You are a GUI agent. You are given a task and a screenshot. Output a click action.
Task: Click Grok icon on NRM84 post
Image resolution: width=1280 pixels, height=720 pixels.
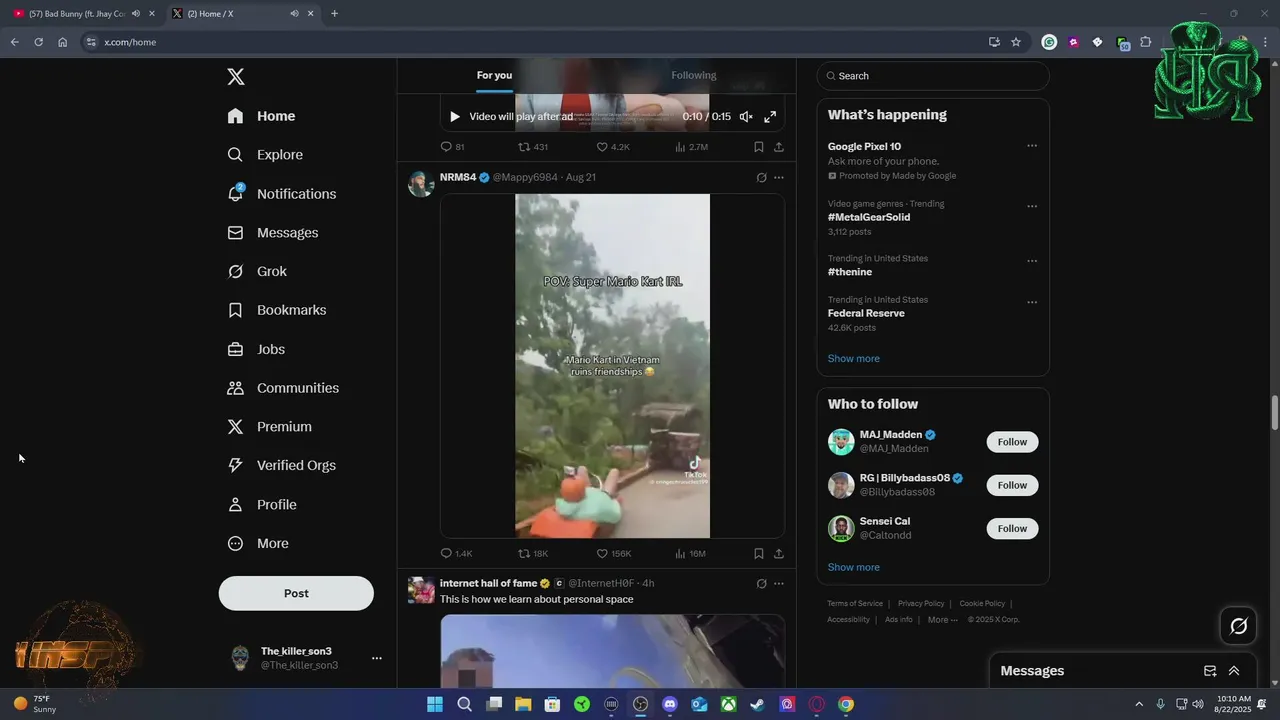tap(761, 178)
